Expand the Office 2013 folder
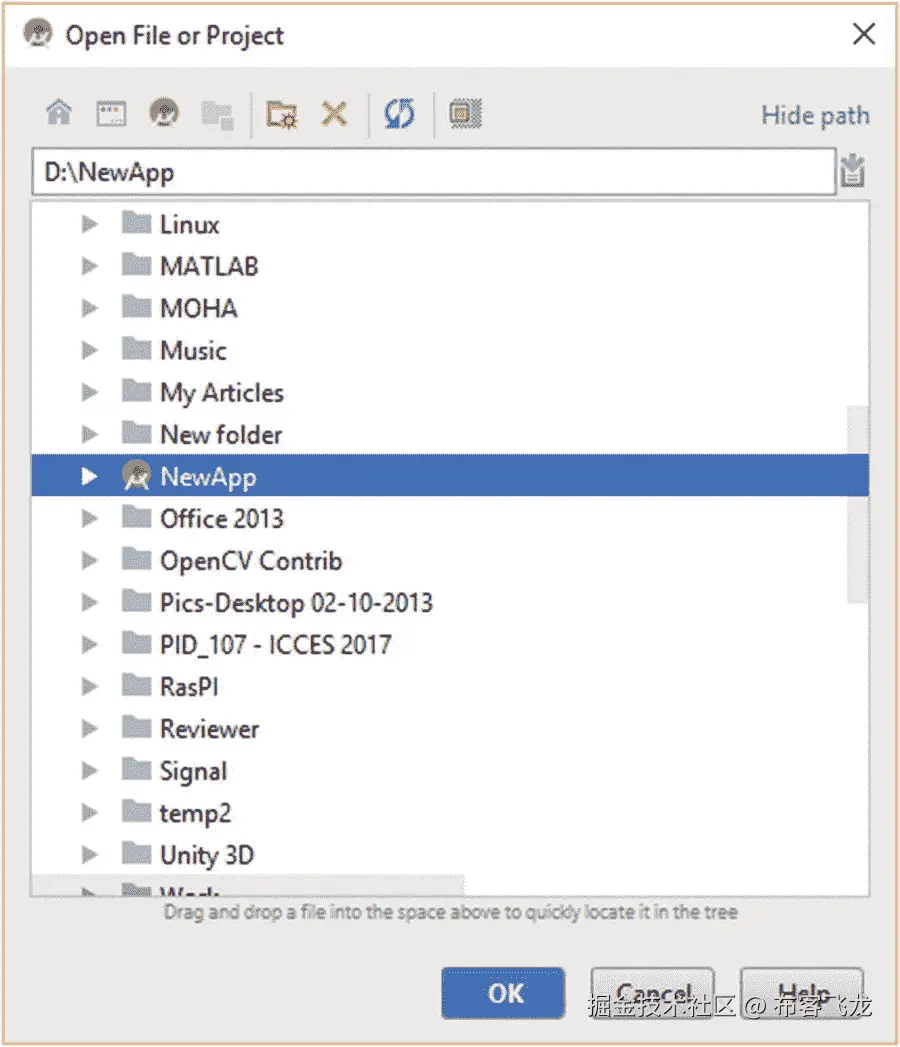The image size is (900, 1047). [x=90, y=518]
